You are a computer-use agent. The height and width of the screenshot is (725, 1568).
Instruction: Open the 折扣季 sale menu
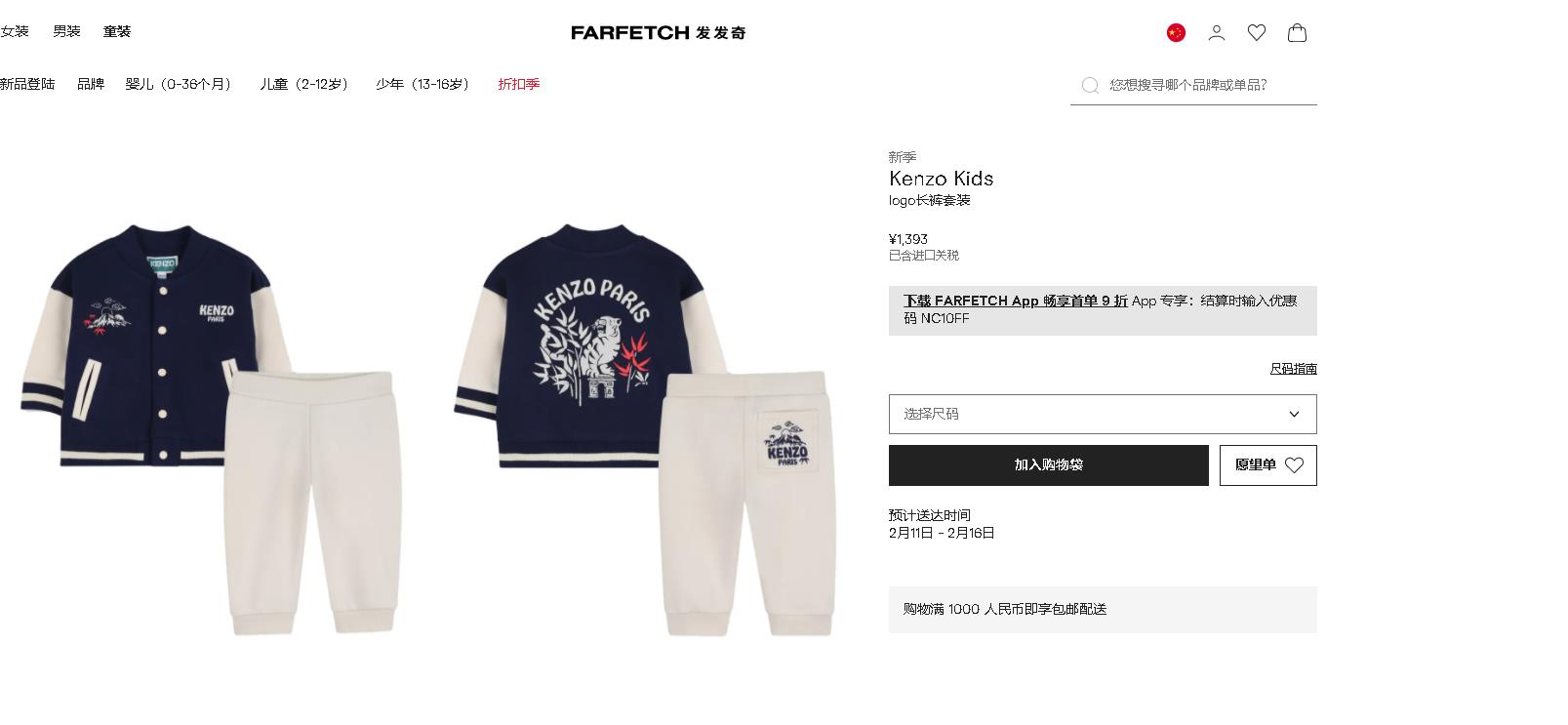tap(519, 84)
